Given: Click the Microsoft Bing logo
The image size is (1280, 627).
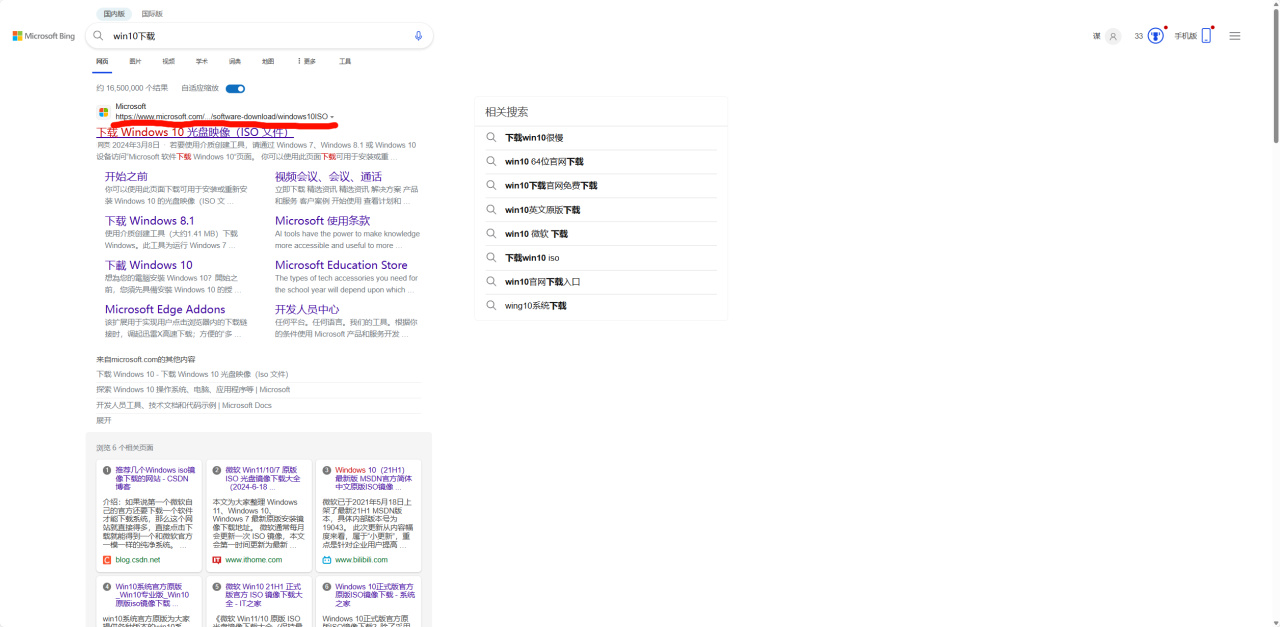Looking at the screenshot, I should [x=43, y=36].
